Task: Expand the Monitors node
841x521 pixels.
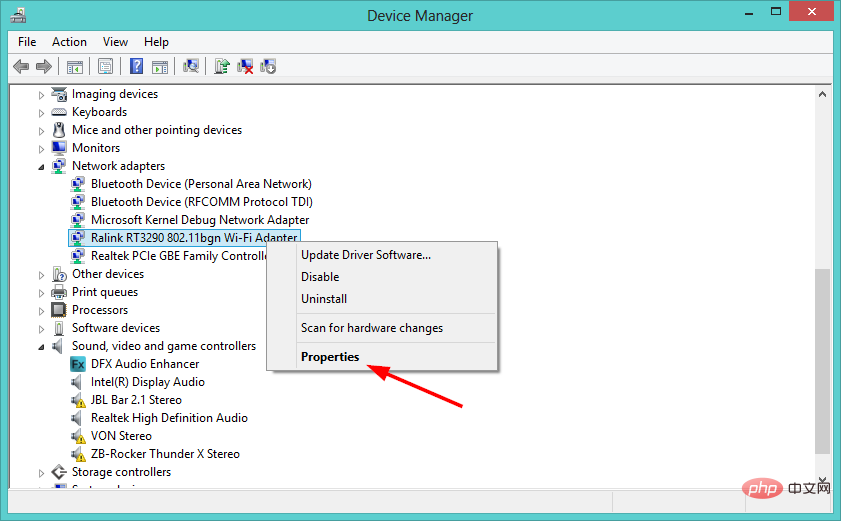Action: 41,149
